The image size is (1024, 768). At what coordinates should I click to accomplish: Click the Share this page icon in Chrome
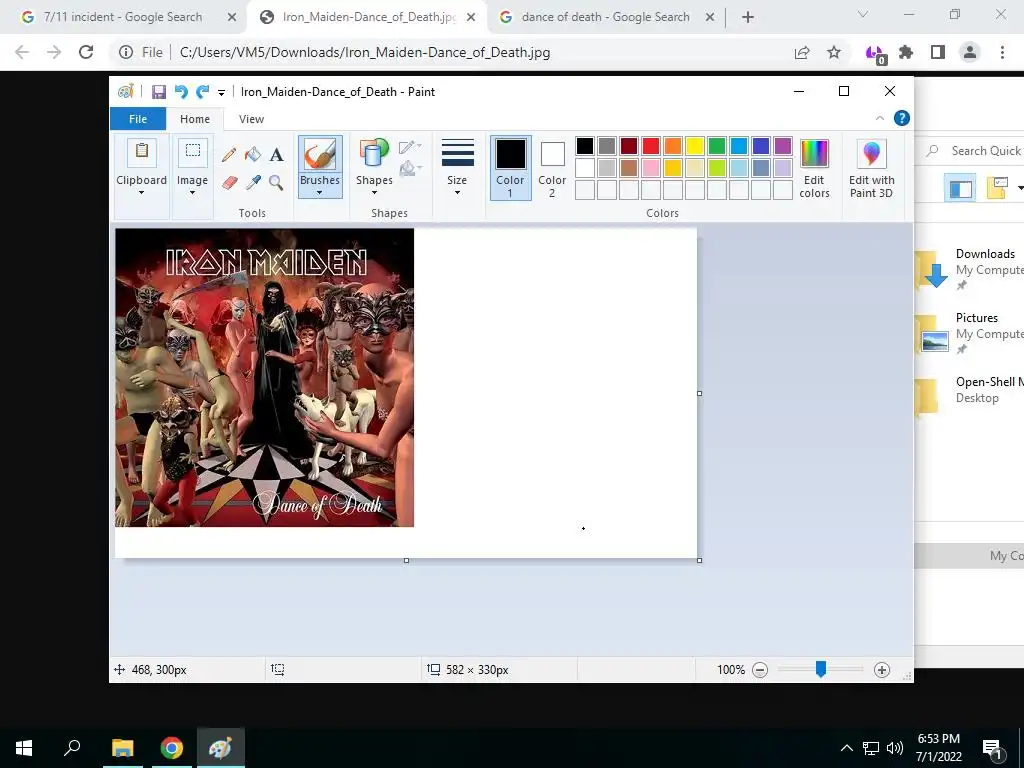802,52
